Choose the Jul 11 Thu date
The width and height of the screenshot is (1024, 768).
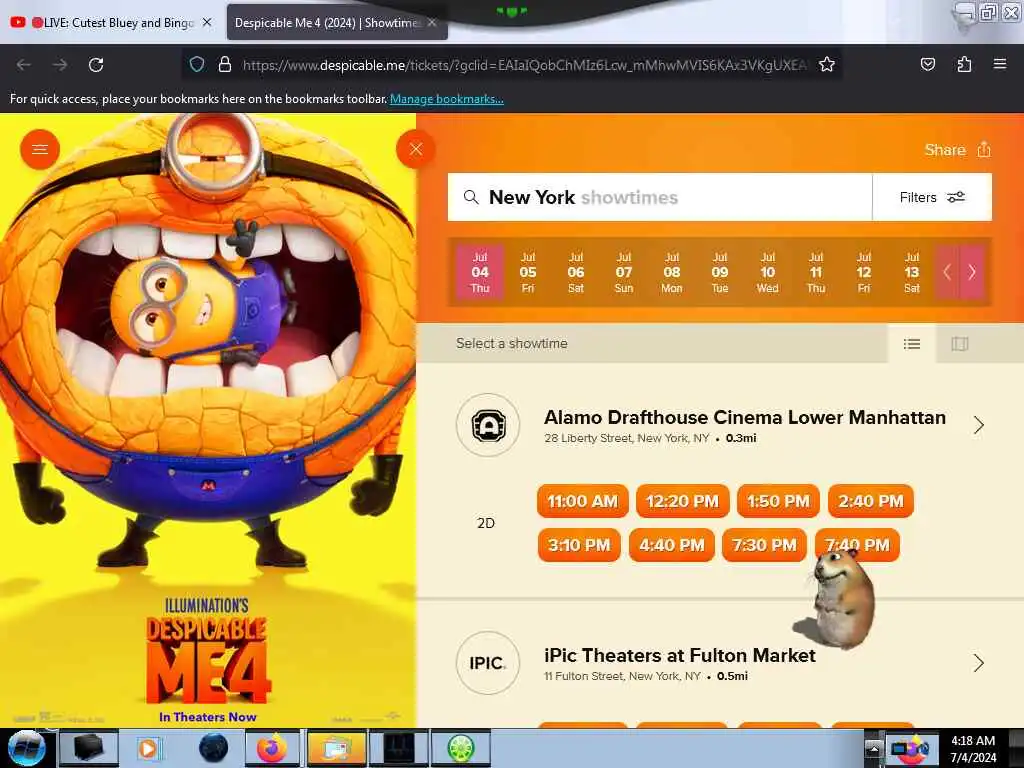(816, 272)
